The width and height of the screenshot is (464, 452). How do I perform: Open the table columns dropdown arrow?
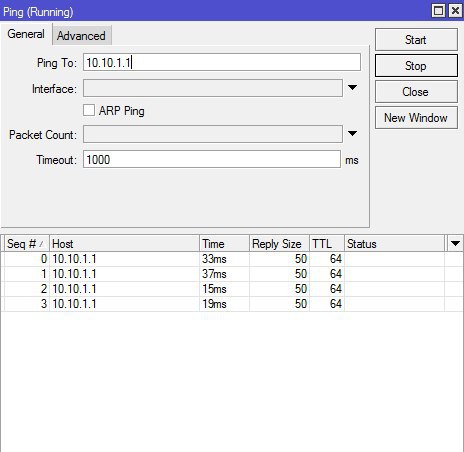(455, 244)
